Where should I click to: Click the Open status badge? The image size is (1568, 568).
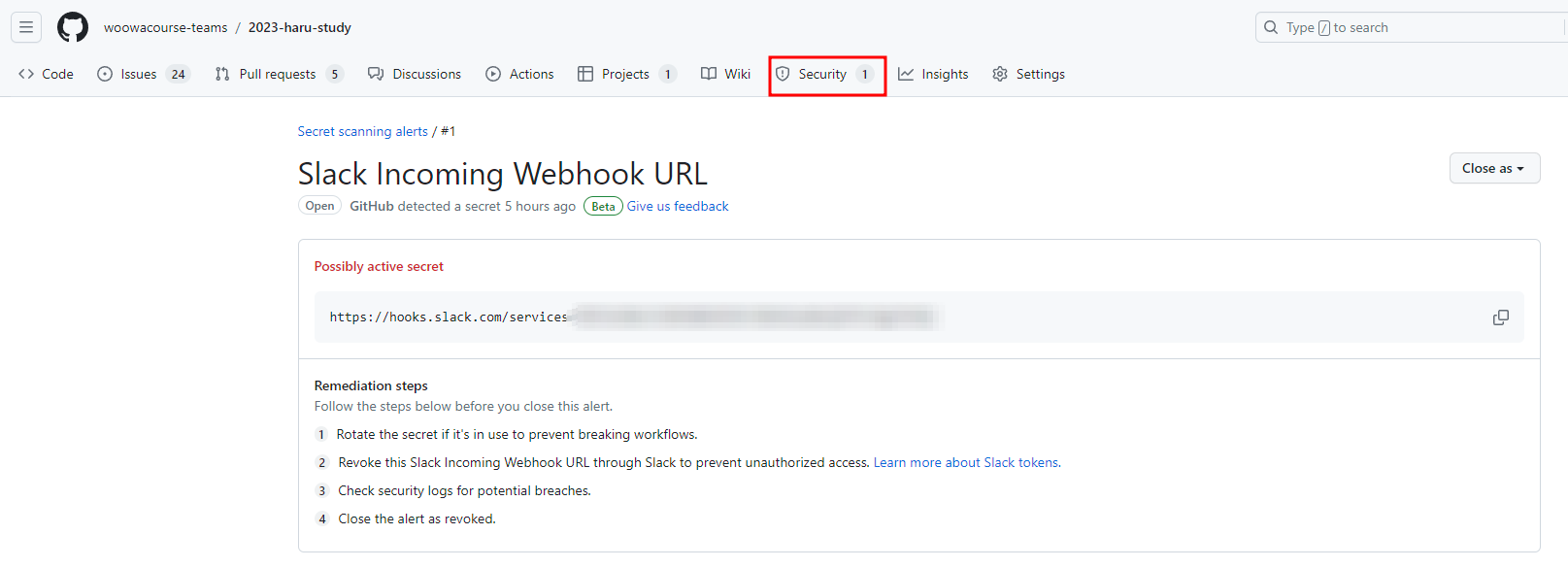[x=319, y=206]
